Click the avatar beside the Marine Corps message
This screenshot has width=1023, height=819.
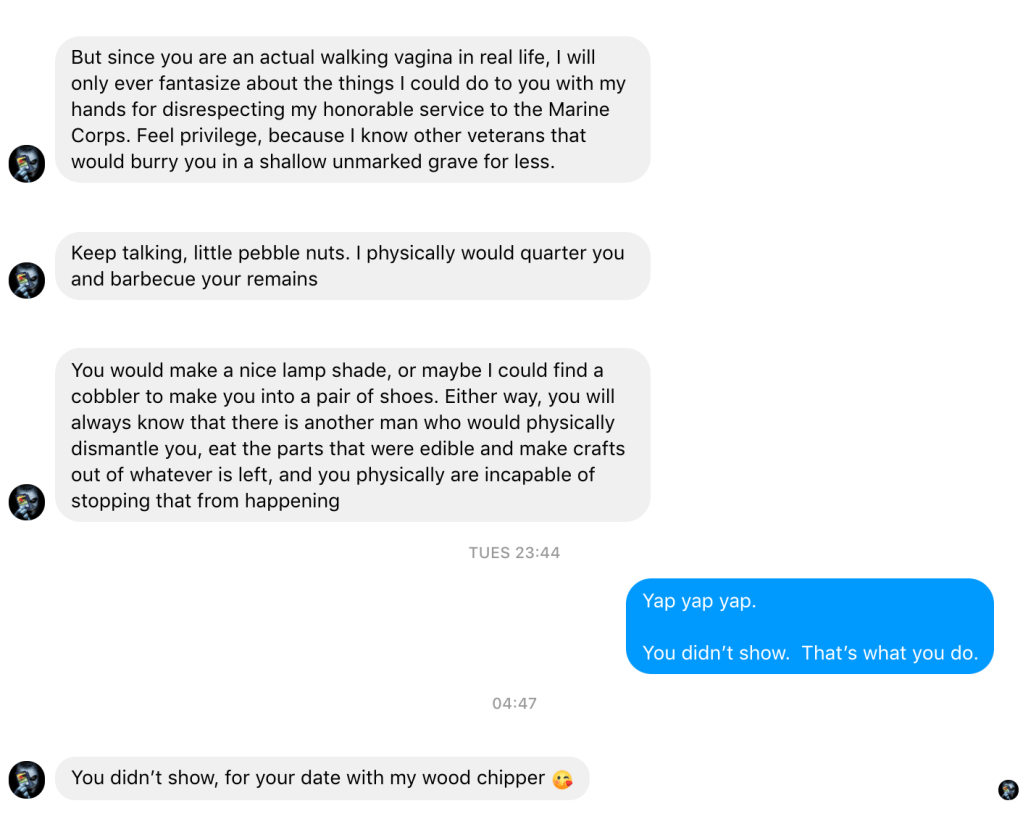tap(27, 163)
